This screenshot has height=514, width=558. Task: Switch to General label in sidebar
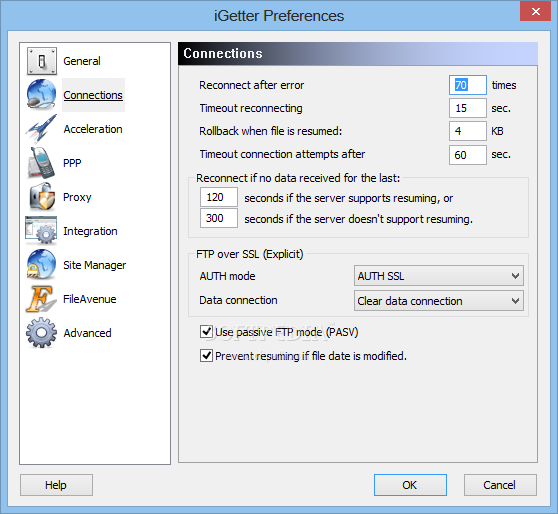[x=82, y=61]
